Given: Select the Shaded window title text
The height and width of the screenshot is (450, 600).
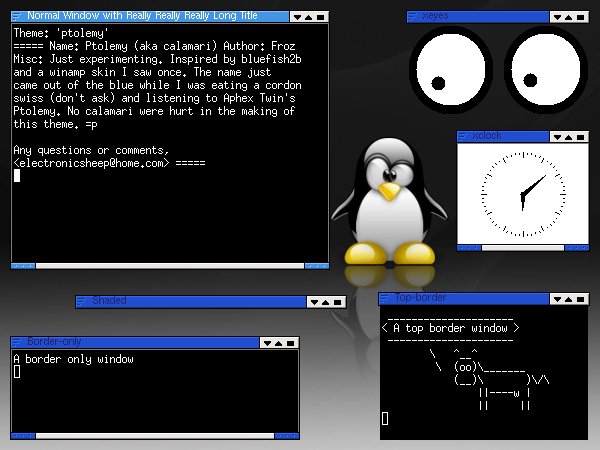Looking at the screenshot, I should click(x=109, y=300).
